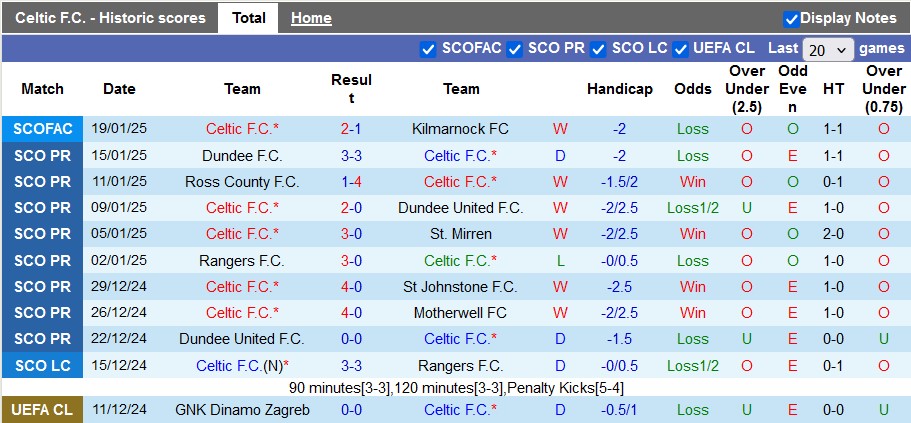
Task: Click the UEFA CL league badge
Action: point(43,410)
